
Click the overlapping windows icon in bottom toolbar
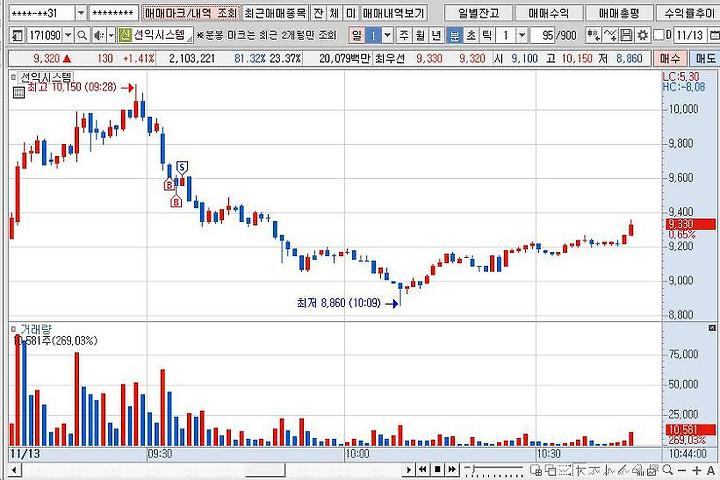point(550,470)
